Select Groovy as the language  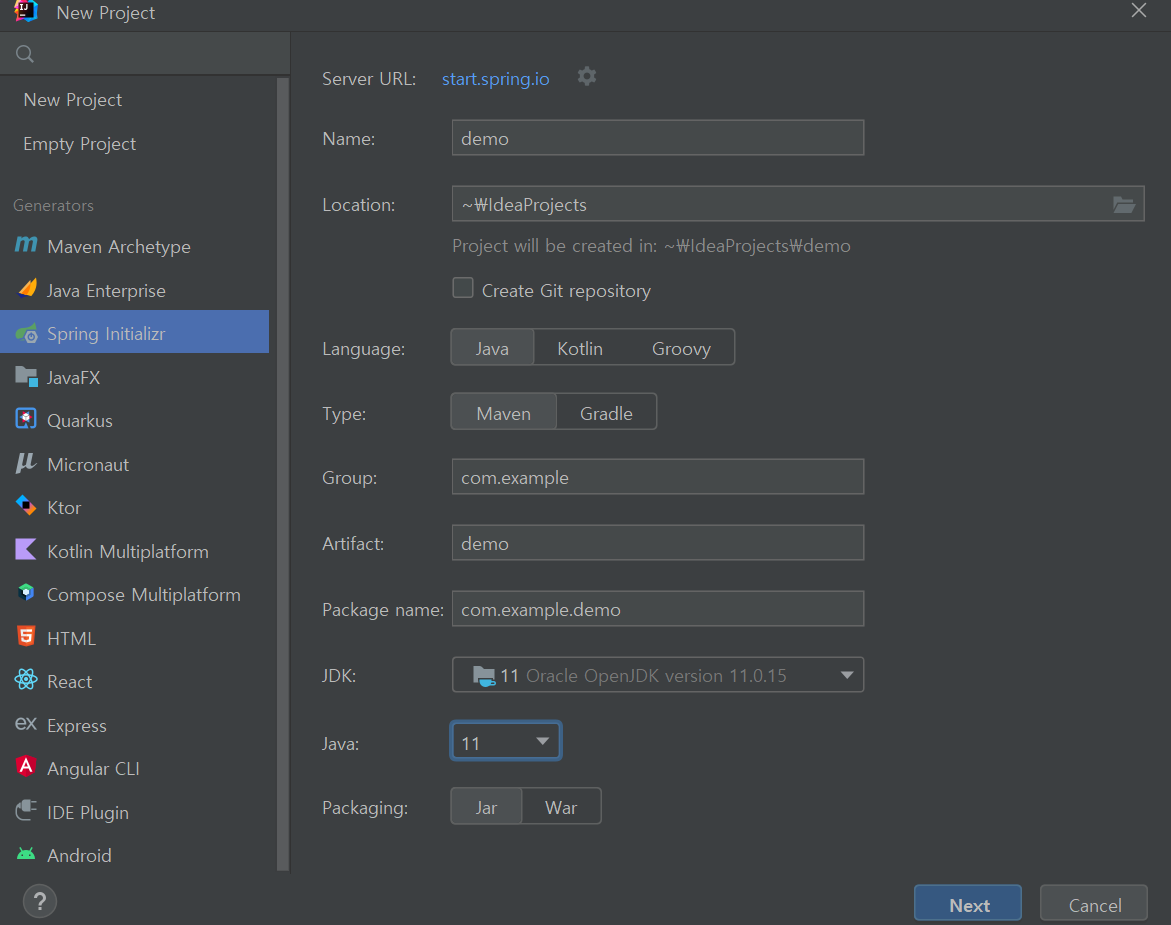coord(681,348)
